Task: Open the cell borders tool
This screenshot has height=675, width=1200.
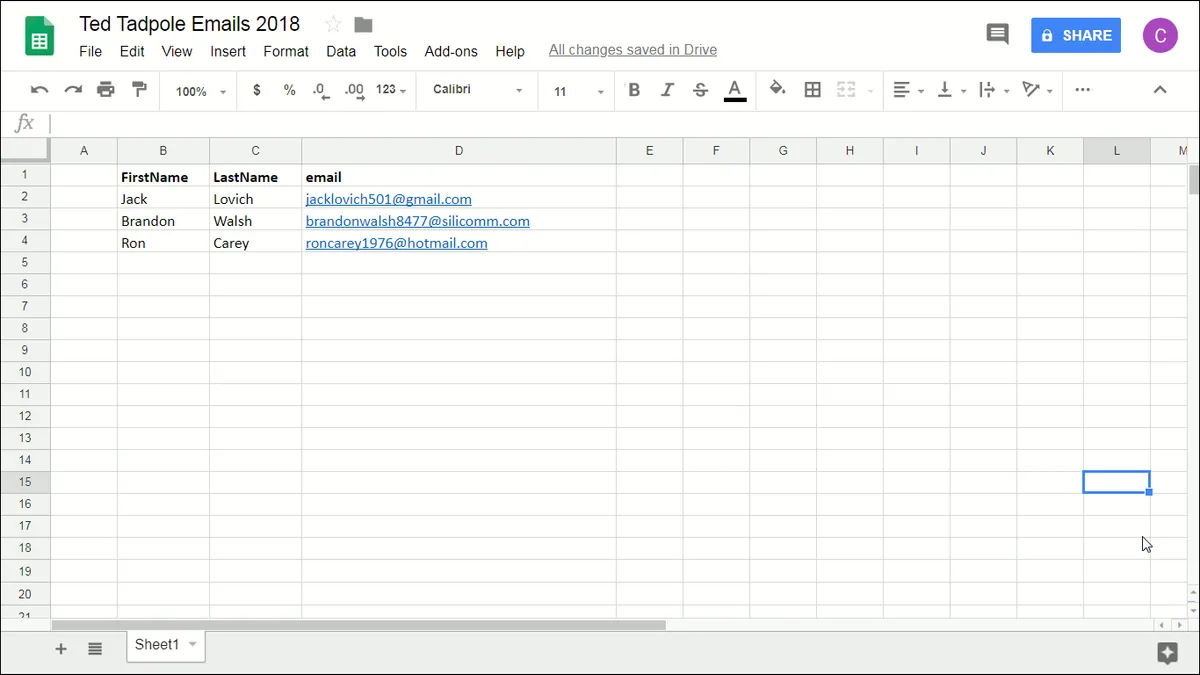Action: coord(813,90)
